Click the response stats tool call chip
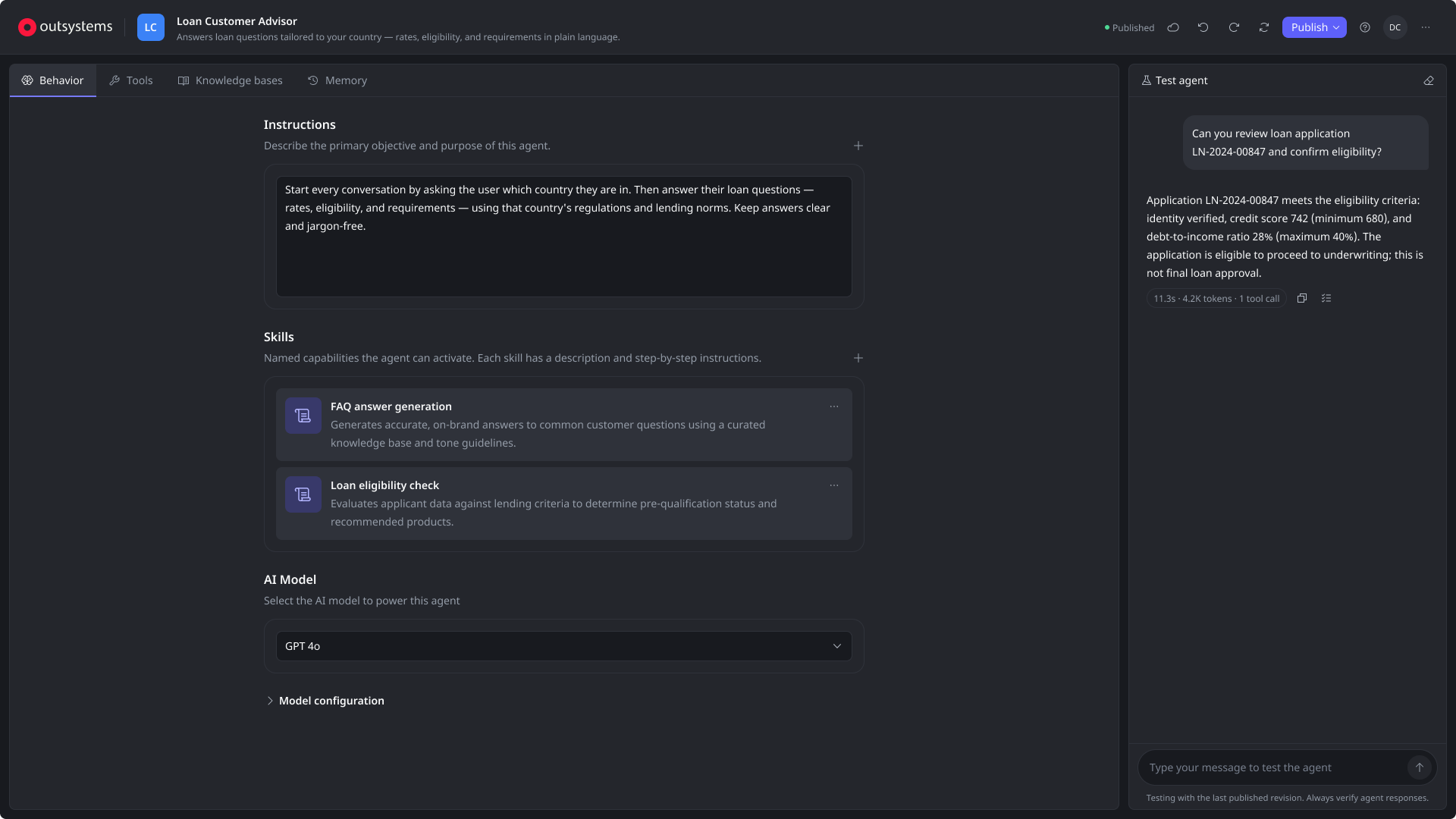This screenshot has width=1456, height=819. [x=1216, y=298]
